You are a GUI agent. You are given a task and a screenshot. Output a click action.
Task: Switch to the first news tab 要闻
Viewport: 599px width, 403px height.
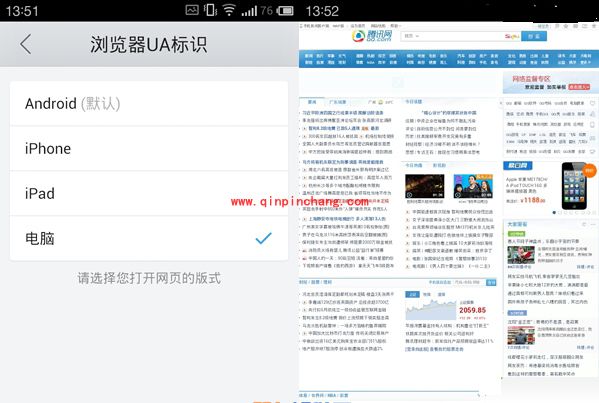tap(312, 102)
